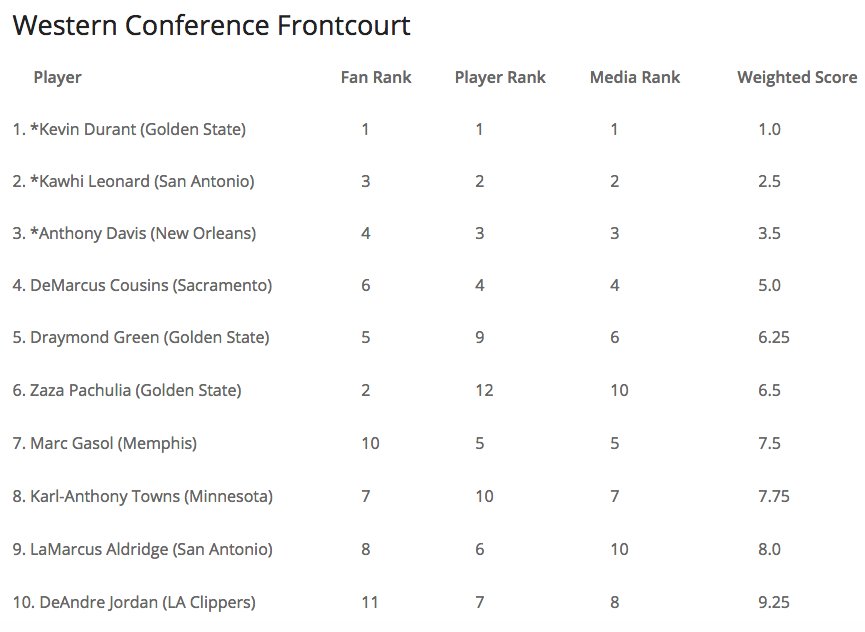Image resolution: width=865 pixels, height=632 pixels.
Task: Click the Western Conference Frontcourt heading
Action: 211,25
